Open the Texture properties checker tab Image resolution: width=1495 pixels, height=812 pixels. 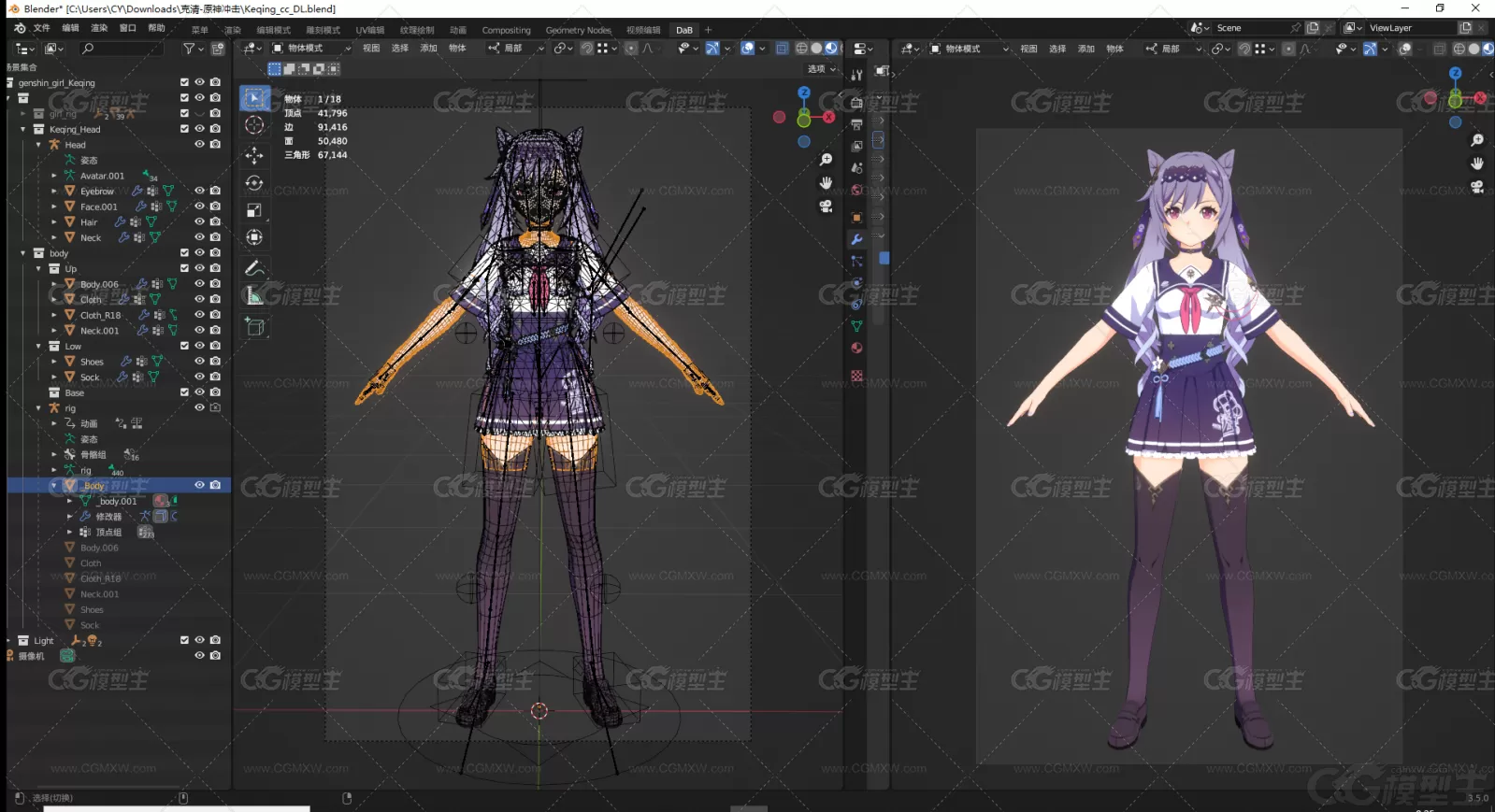coord(856,376)
